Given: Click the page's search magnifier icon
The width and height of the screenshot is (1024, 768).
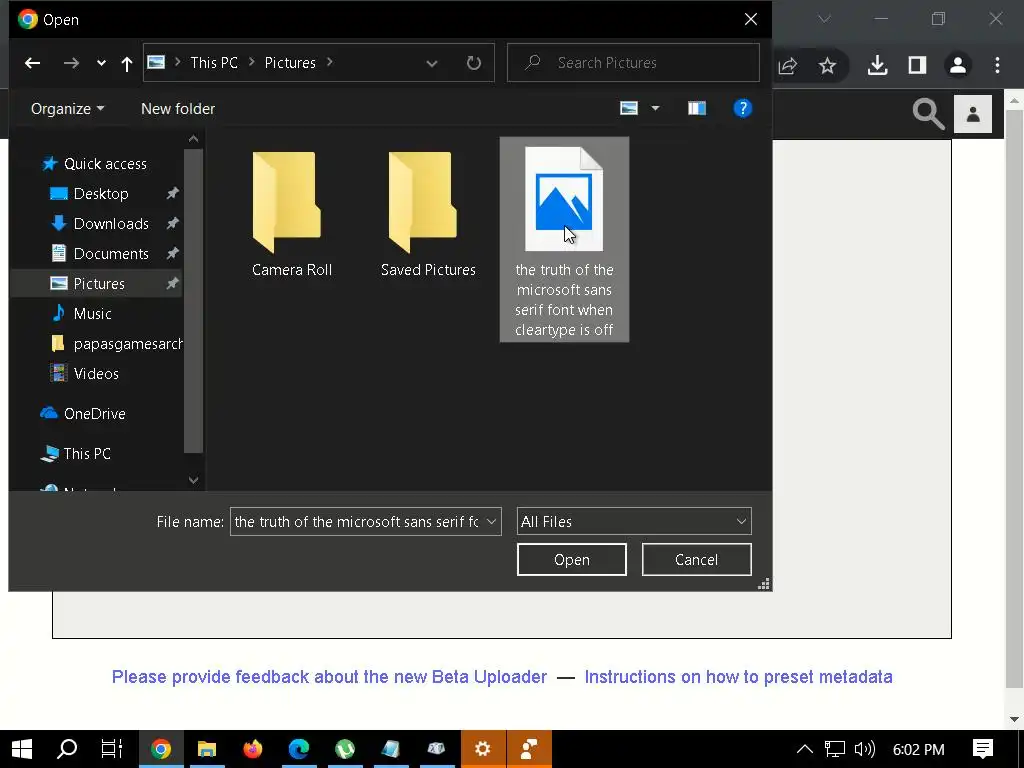Looking at the screenshot, I should pyautogui.click(x=928, y=114).
